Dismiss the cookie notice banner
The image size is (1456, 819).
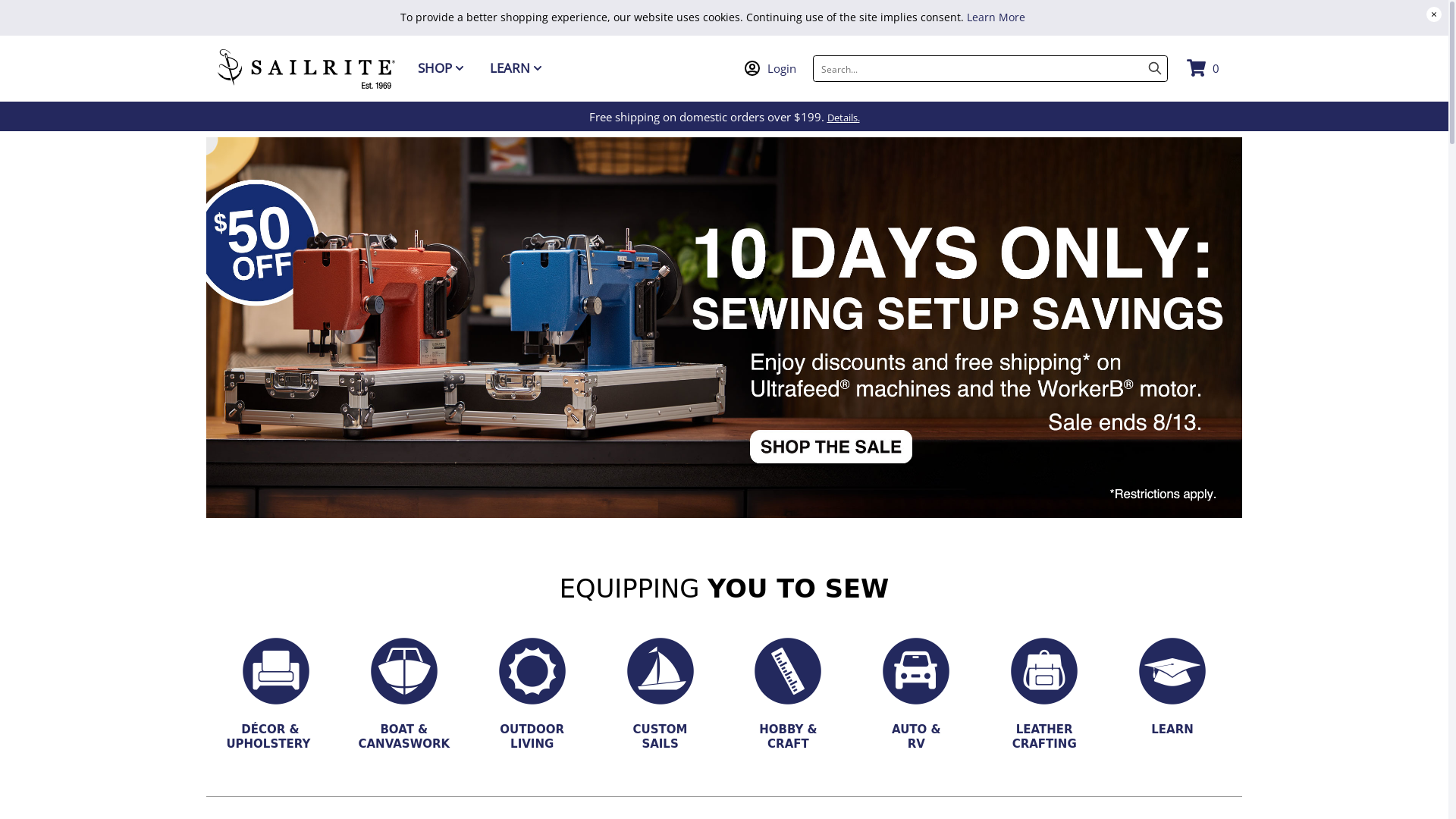click(1434, 14)
